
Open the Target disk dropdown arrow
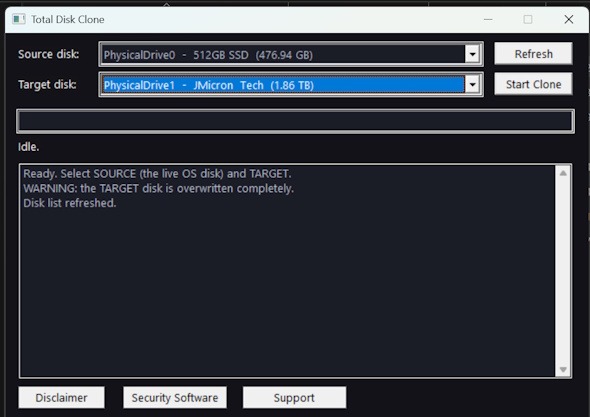click(x=472, y=84)
